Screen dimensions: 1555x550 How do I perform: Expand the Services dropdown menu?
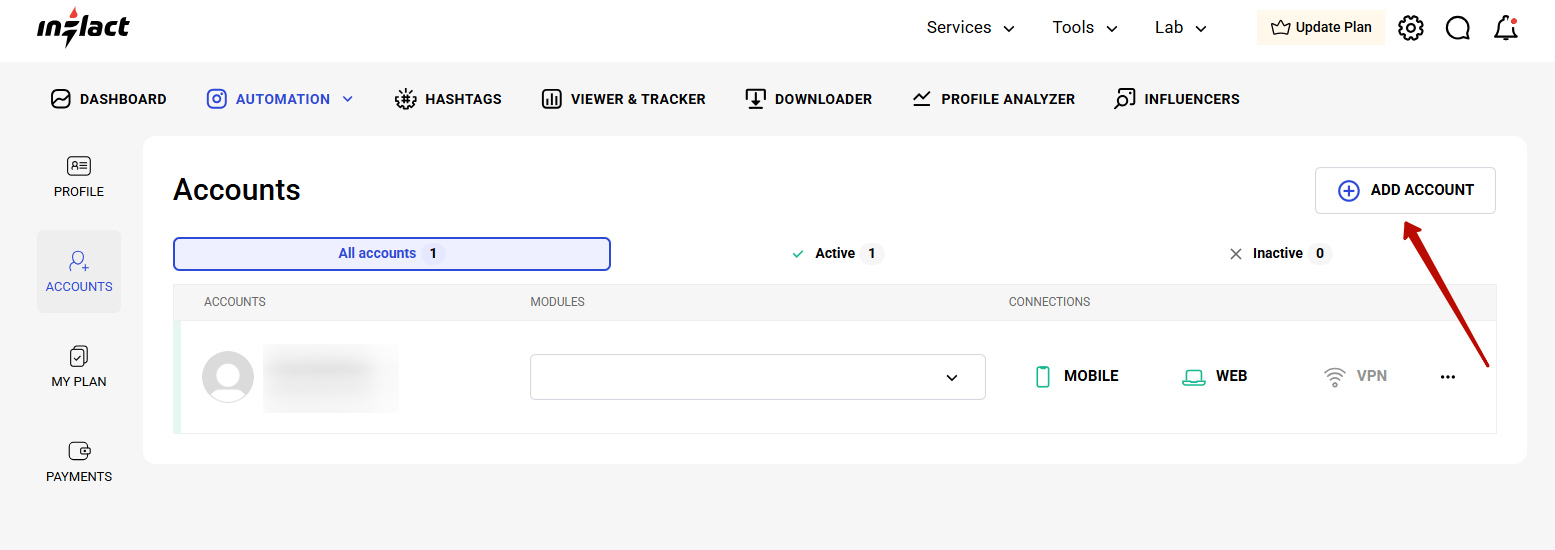pos(970,28)
